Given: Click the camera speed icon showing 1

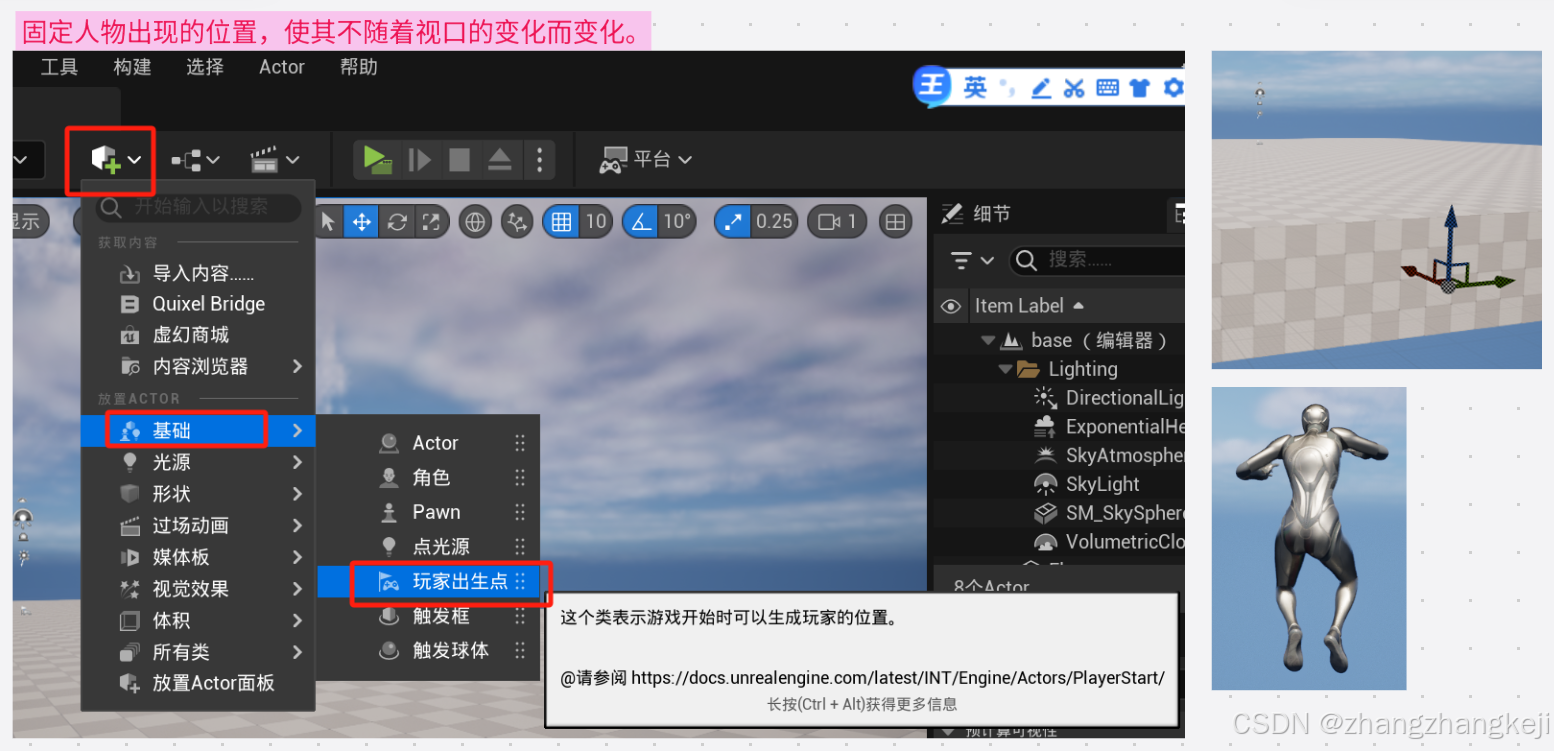Looking at the screenshot, I should [836, 221].
